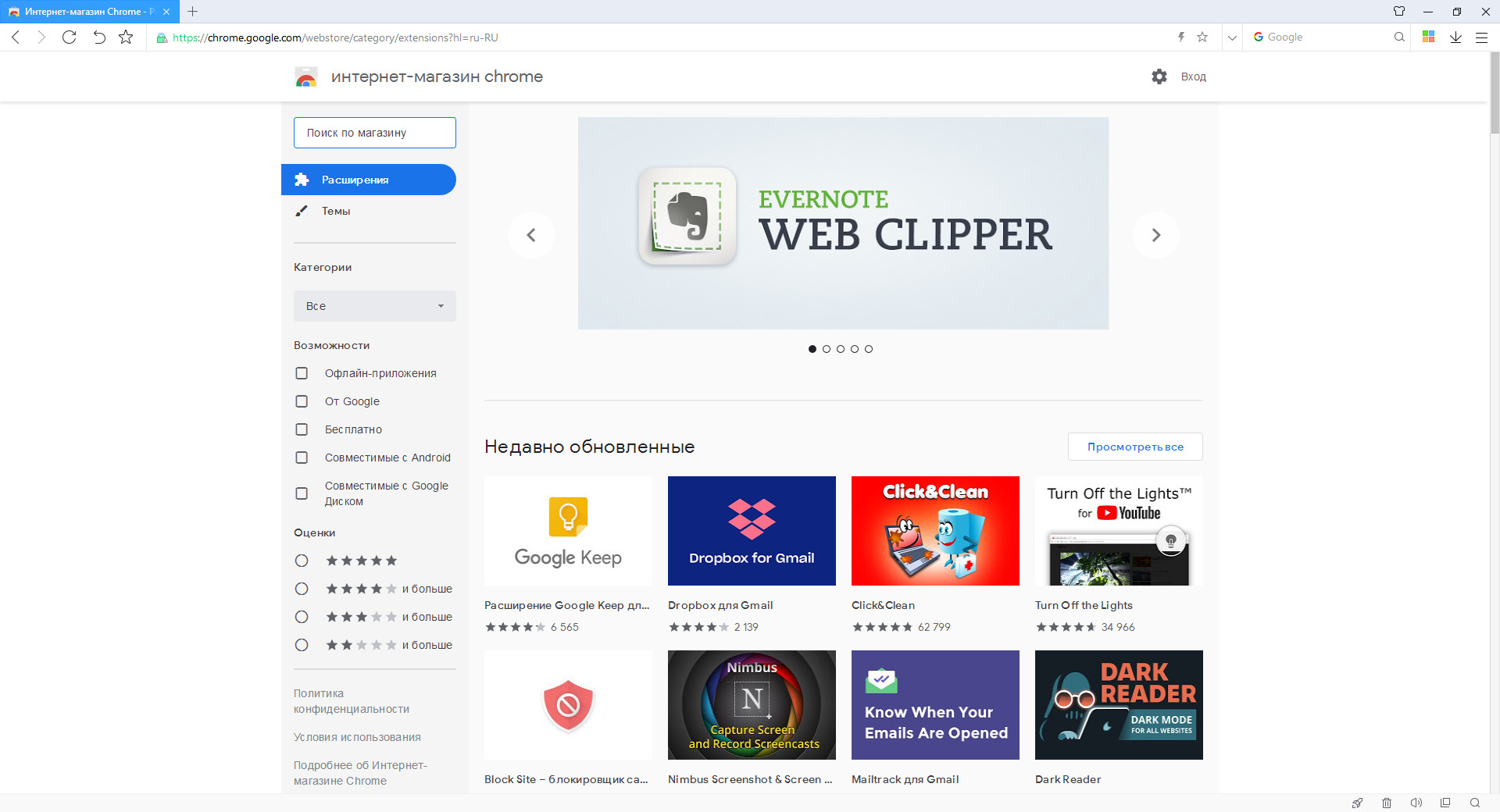Jump to the third carousel dot

pyautogui.click(x=841, y=349)
